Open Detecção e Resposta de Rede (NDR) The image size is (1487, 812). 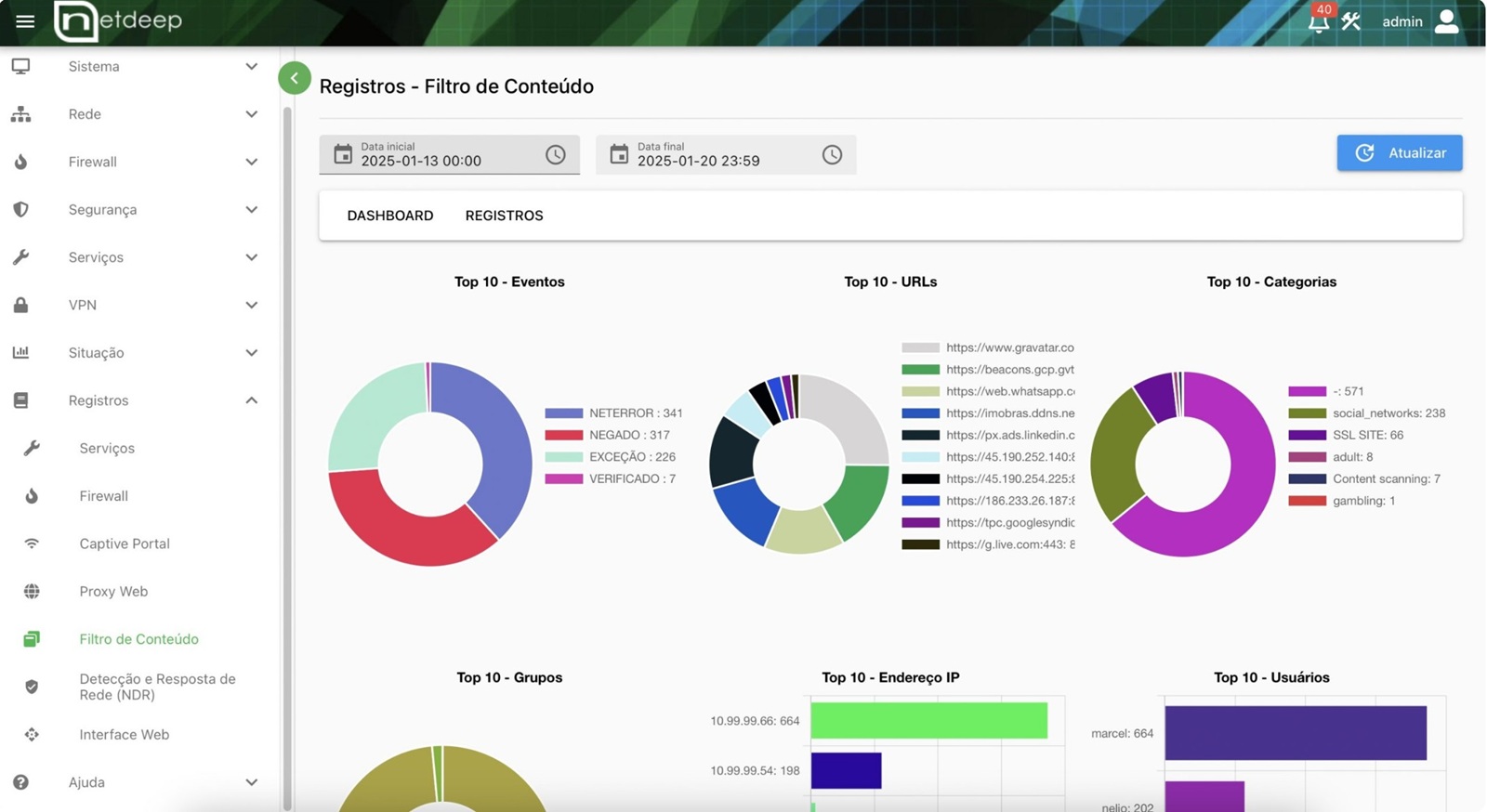(158, 687)
